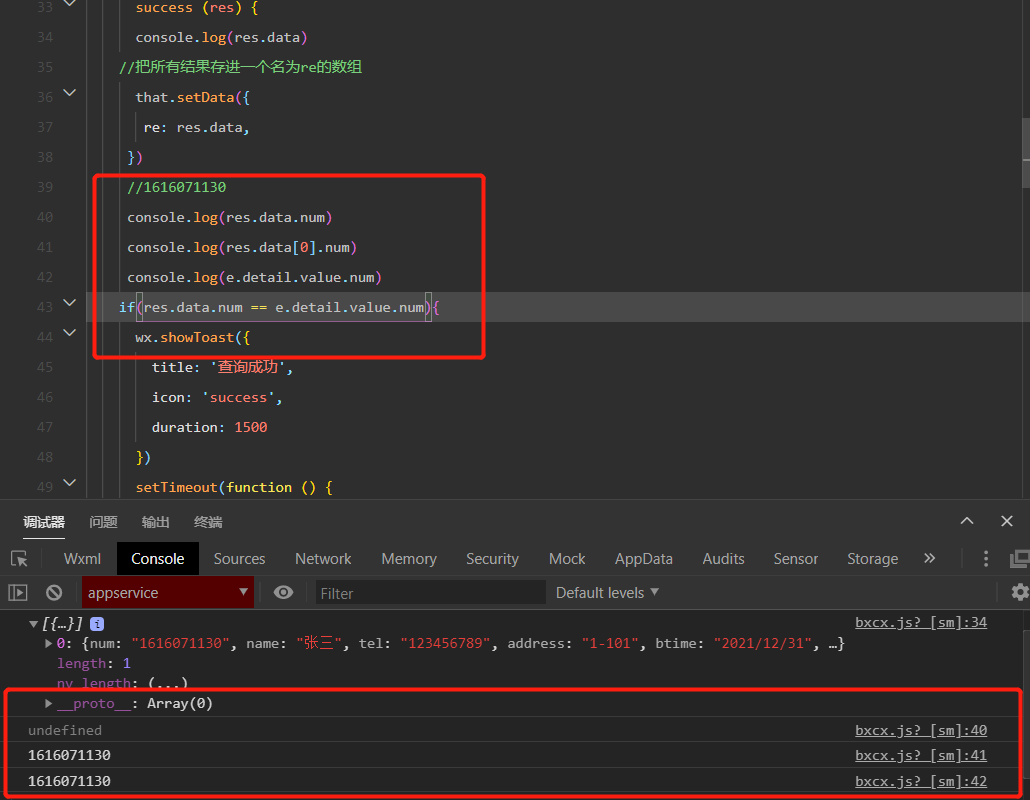This screenshot has width=1030, height=800.
Task: Open source link bxcx.js:34
Action: tap(921, 622)
